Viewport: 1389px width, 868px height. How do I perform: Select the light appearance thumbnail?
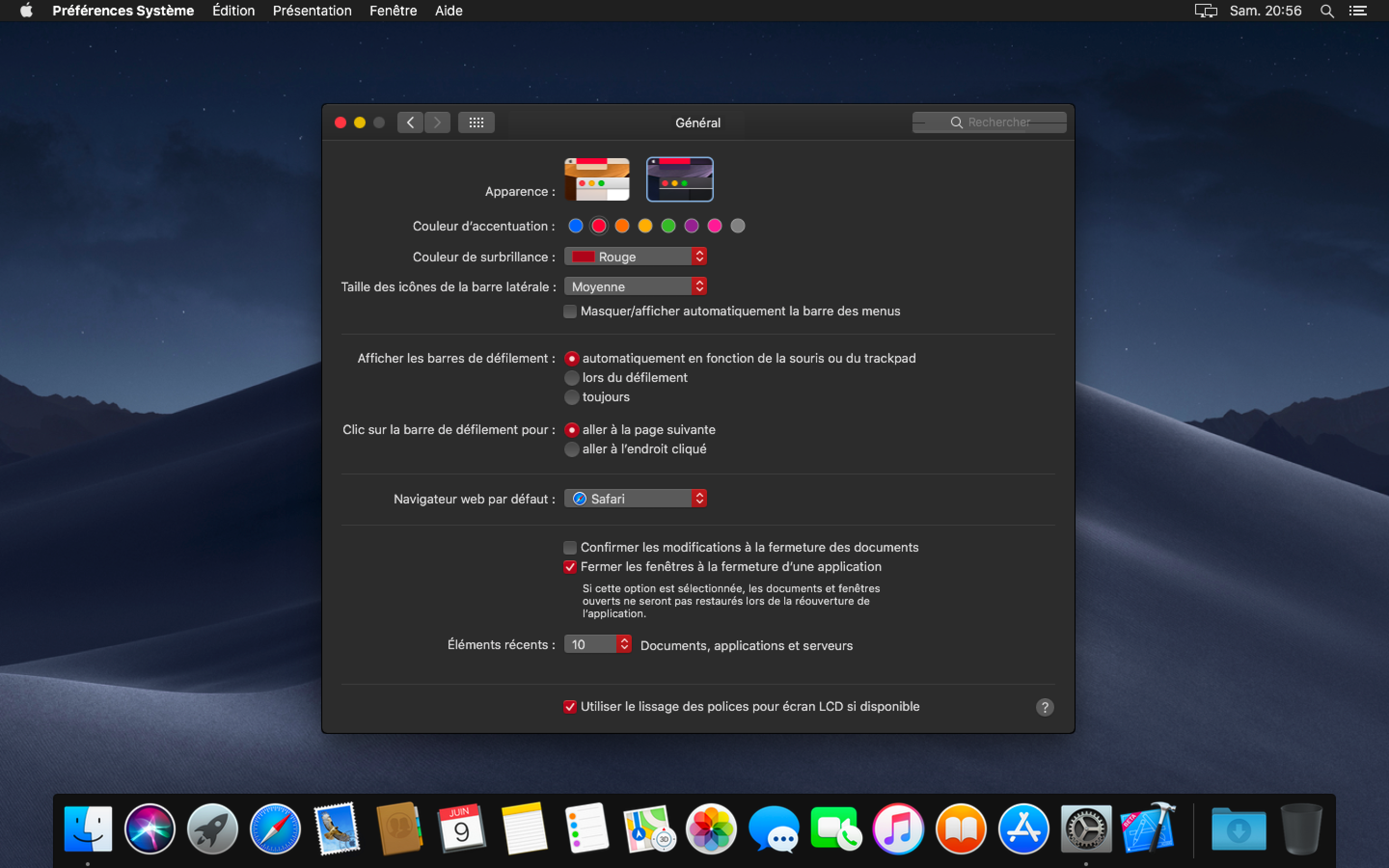(x=597, y=179)
